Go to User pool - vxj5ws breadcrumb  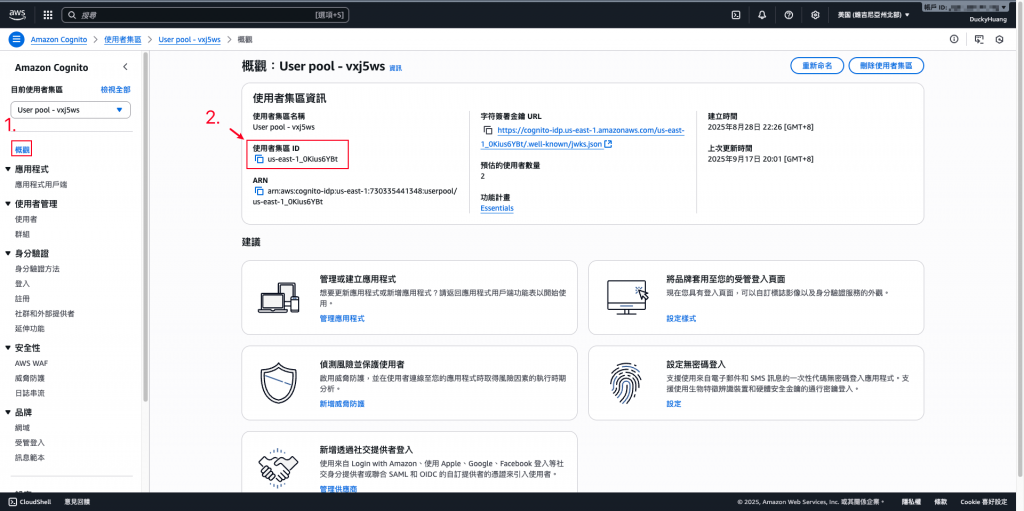(190, 39)
